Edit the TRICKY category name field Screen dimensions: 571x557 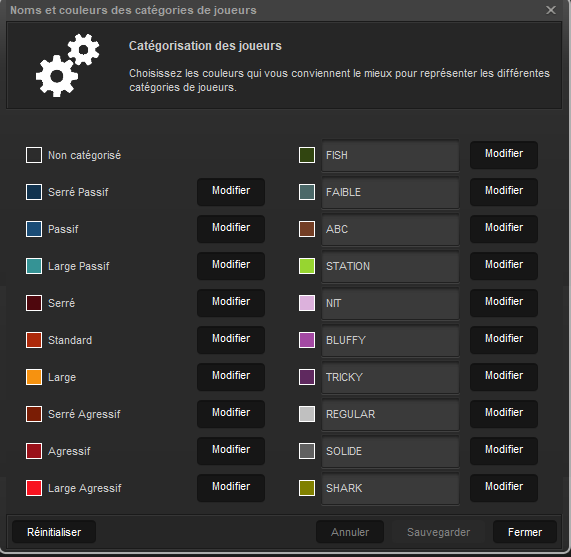click(x=390, y=377)
